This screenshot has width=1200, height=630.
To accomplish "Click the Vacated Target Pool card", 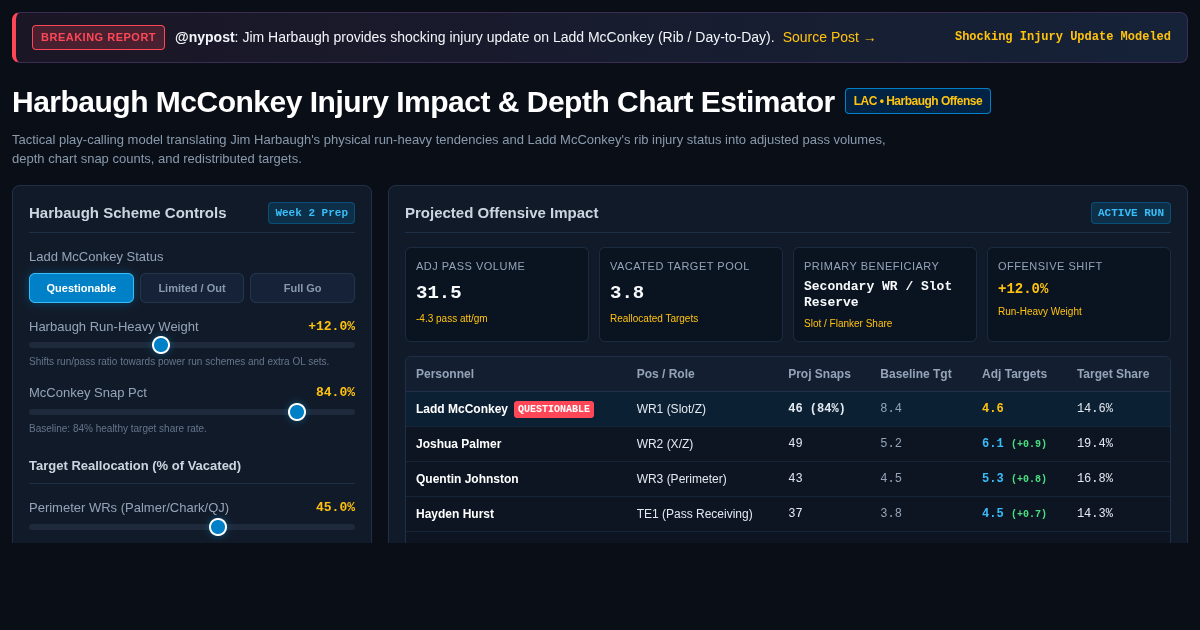I will (691, 295).
